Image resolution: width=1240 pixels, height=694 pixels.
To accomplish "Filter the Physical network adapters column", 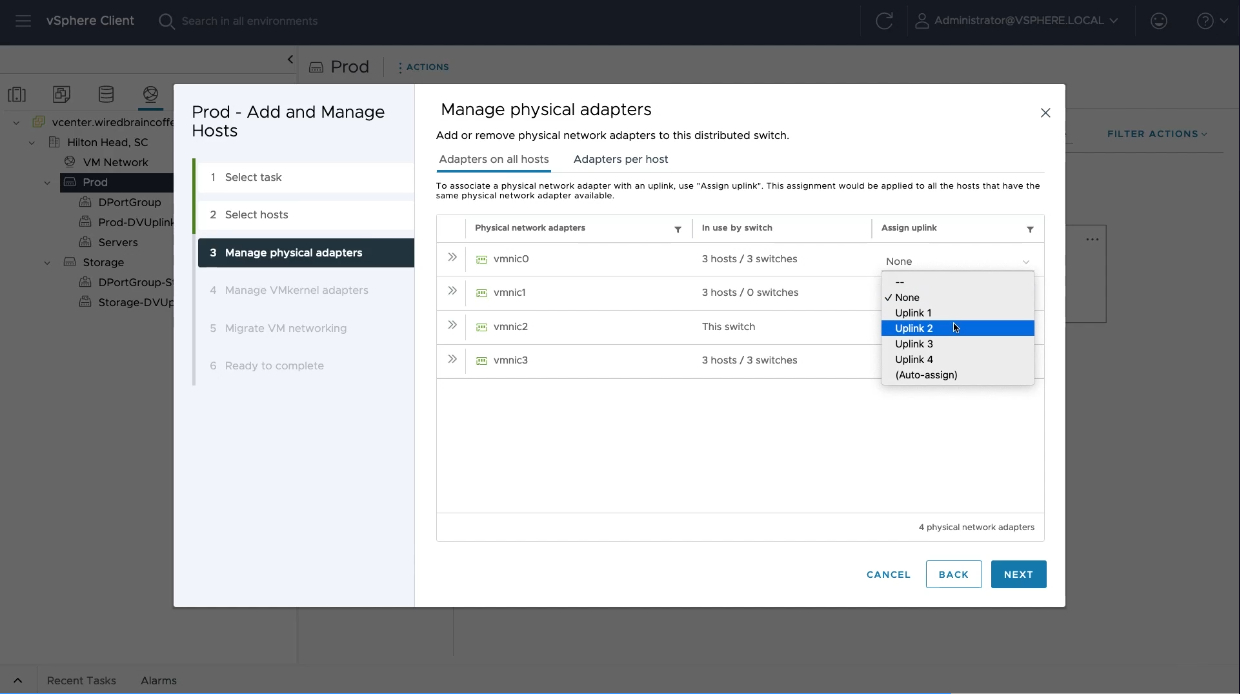I will (678, 229).
